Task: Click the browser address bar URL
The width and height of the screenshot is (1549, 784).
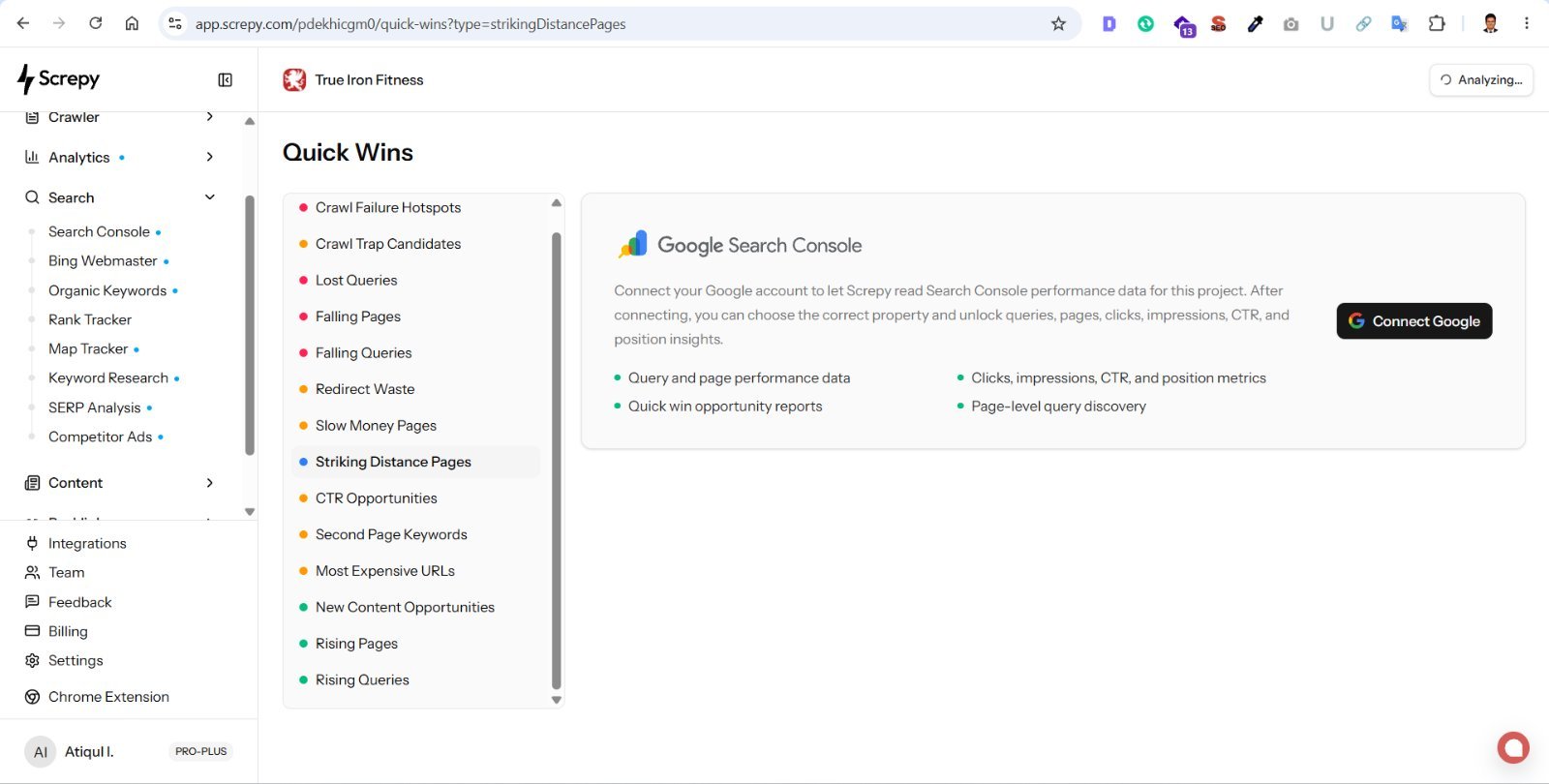Action: coord(410,24)
